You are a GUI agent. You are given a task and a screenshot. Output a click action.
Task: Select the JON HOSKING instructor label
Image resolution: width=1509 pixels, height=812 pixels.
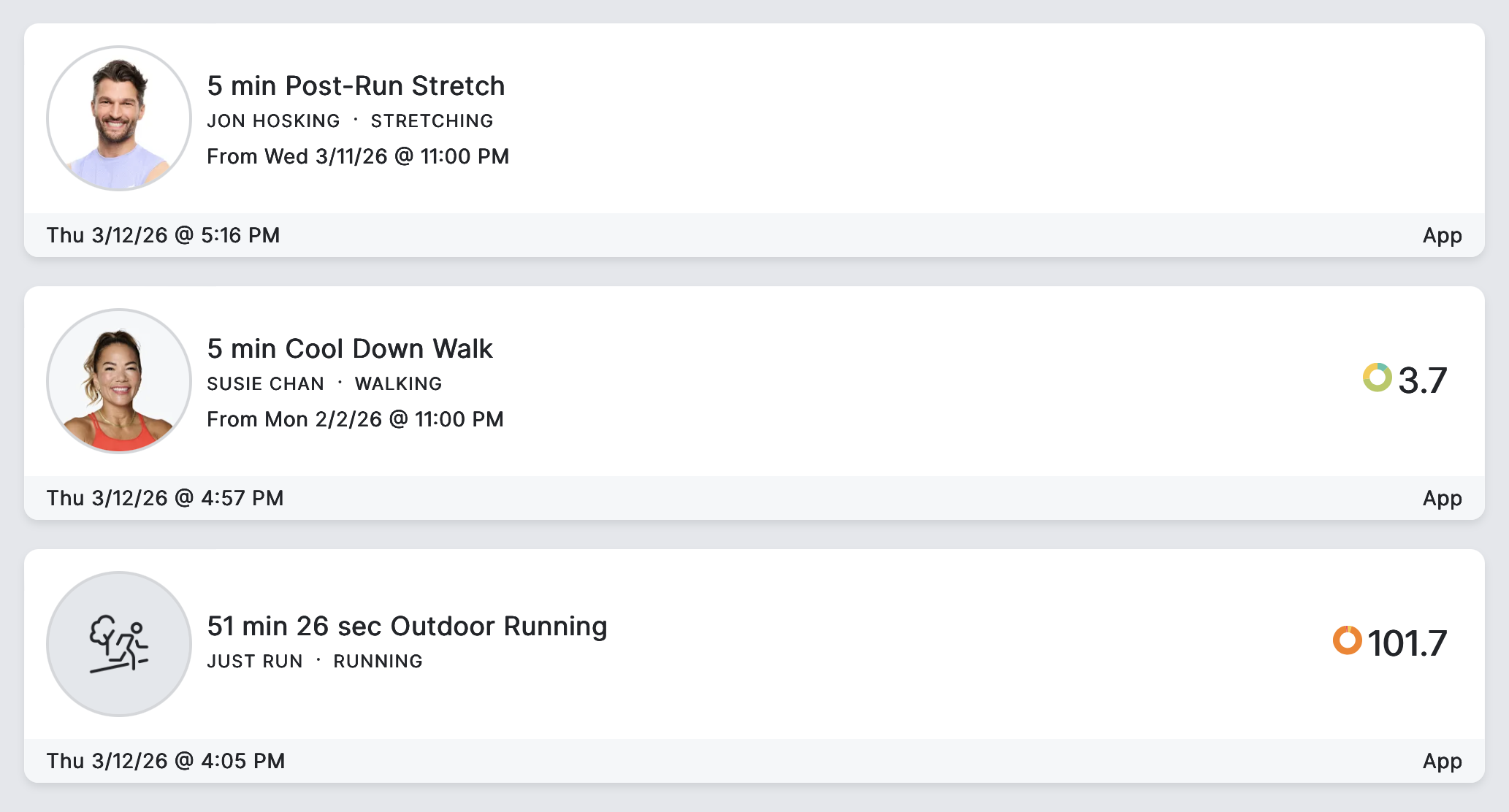pos(273,121)
